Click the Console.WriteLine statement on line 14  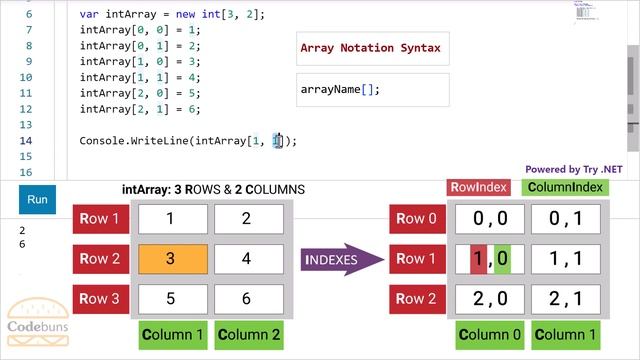click(188, 141)
